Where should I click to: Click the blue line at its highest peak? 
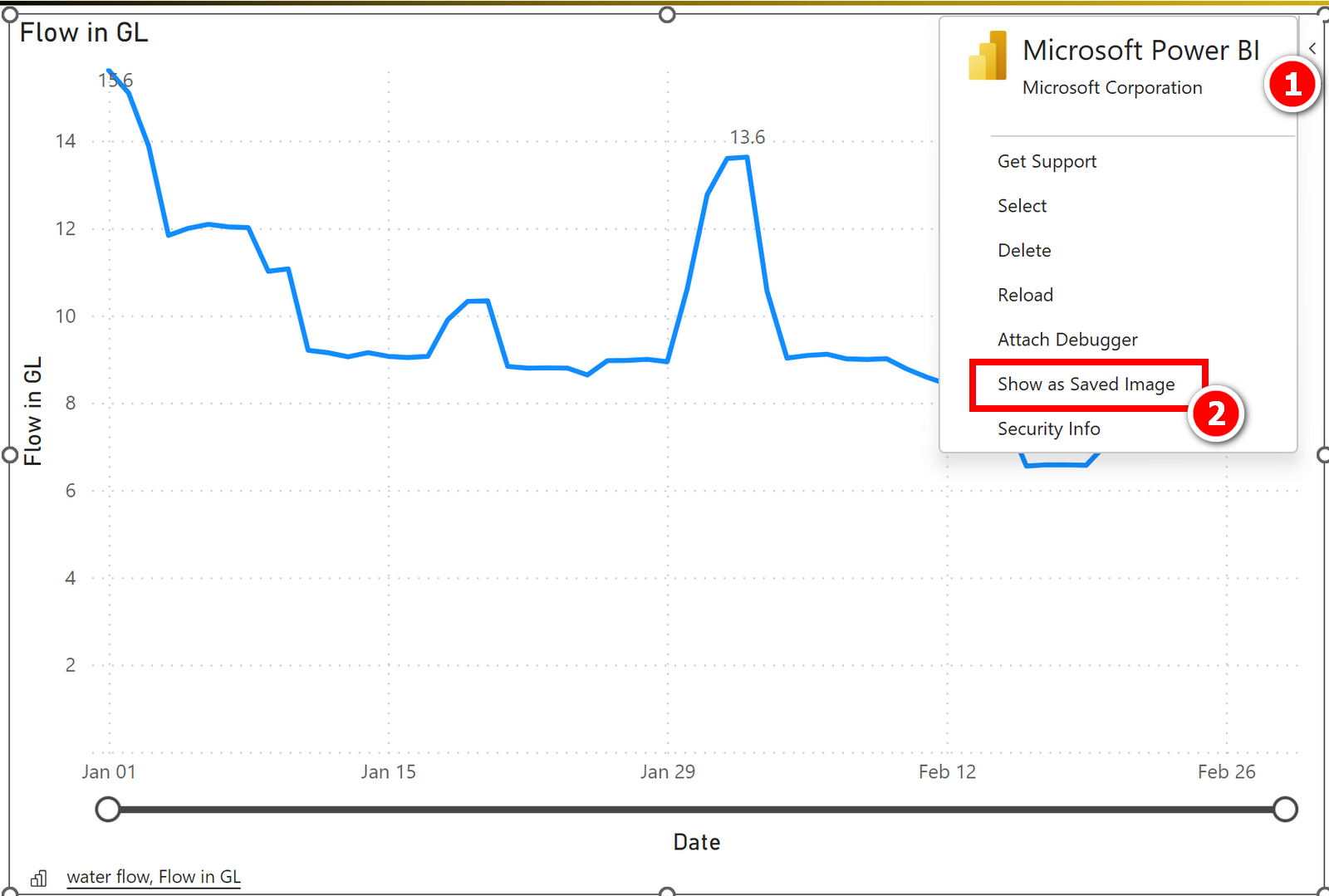click(x=739, y=158)
